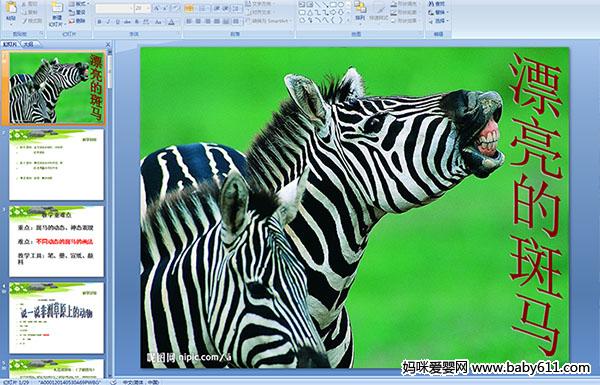Image resolution: width=600 pixels, height=385 pixels.
Task: Switch to the Slides tab
Action: [x=10, y=44]
